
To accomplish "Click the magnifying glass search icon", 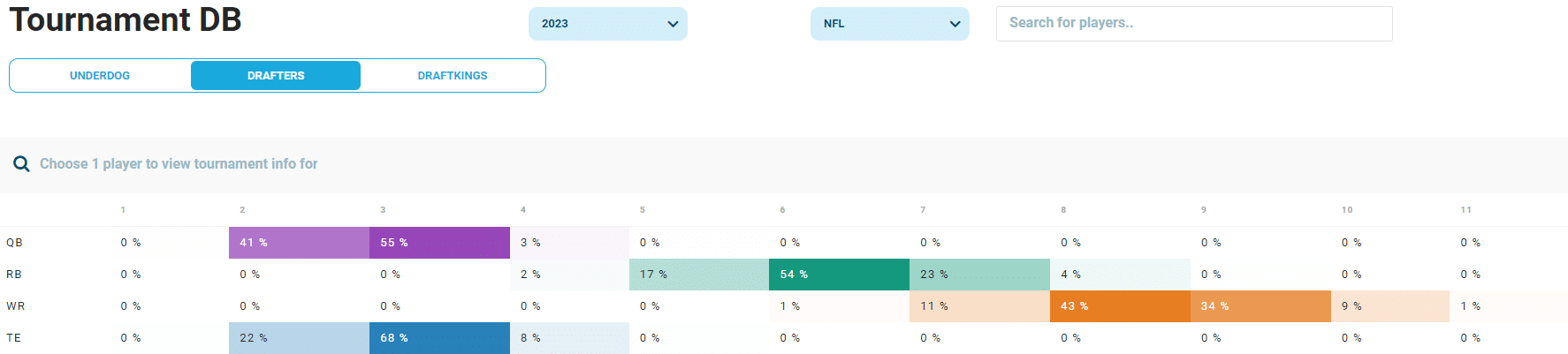I will click(x=22, y=164).
